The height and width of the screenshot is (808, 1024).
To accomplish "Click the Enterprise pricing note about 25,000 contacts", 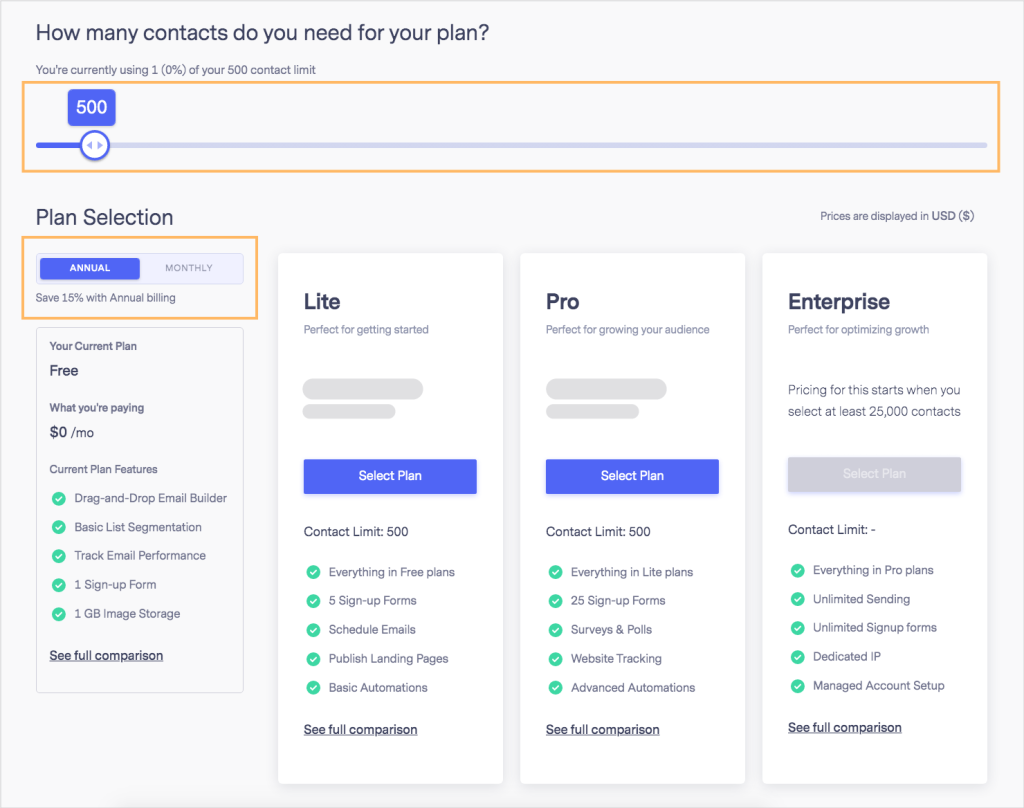I will coord(874,400).
